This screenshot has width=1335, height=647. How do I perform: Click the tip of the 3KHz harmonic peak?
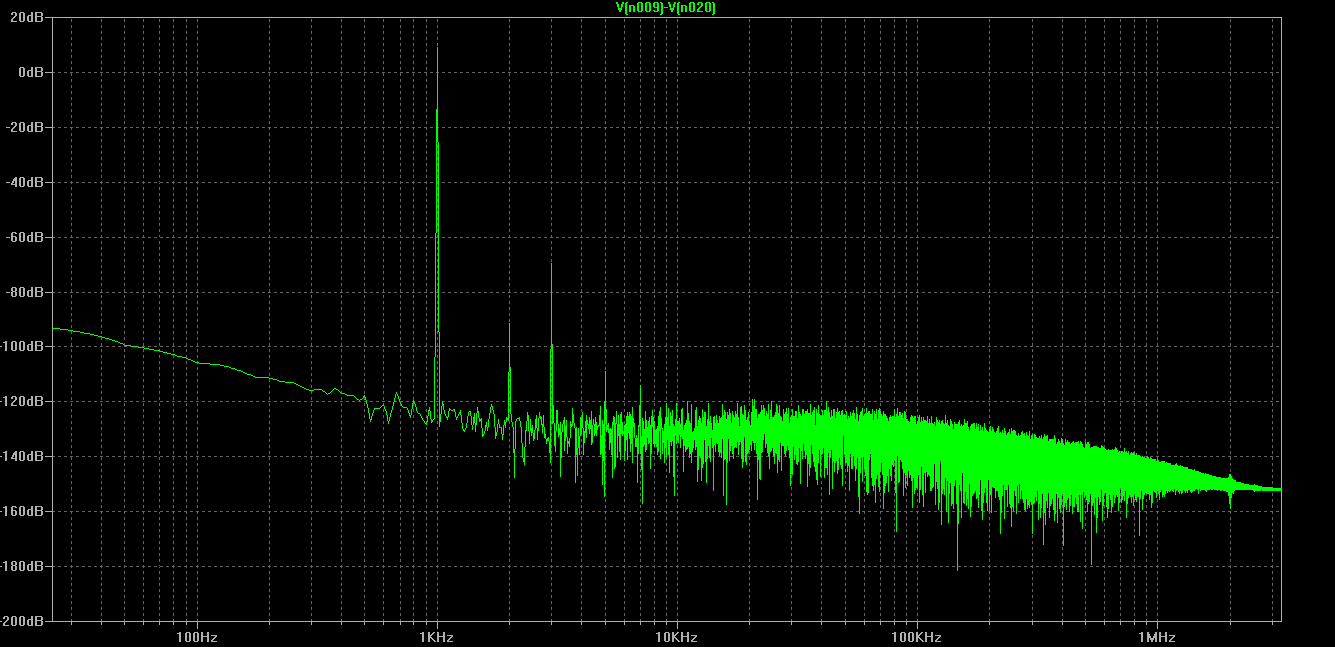point(552,263)
